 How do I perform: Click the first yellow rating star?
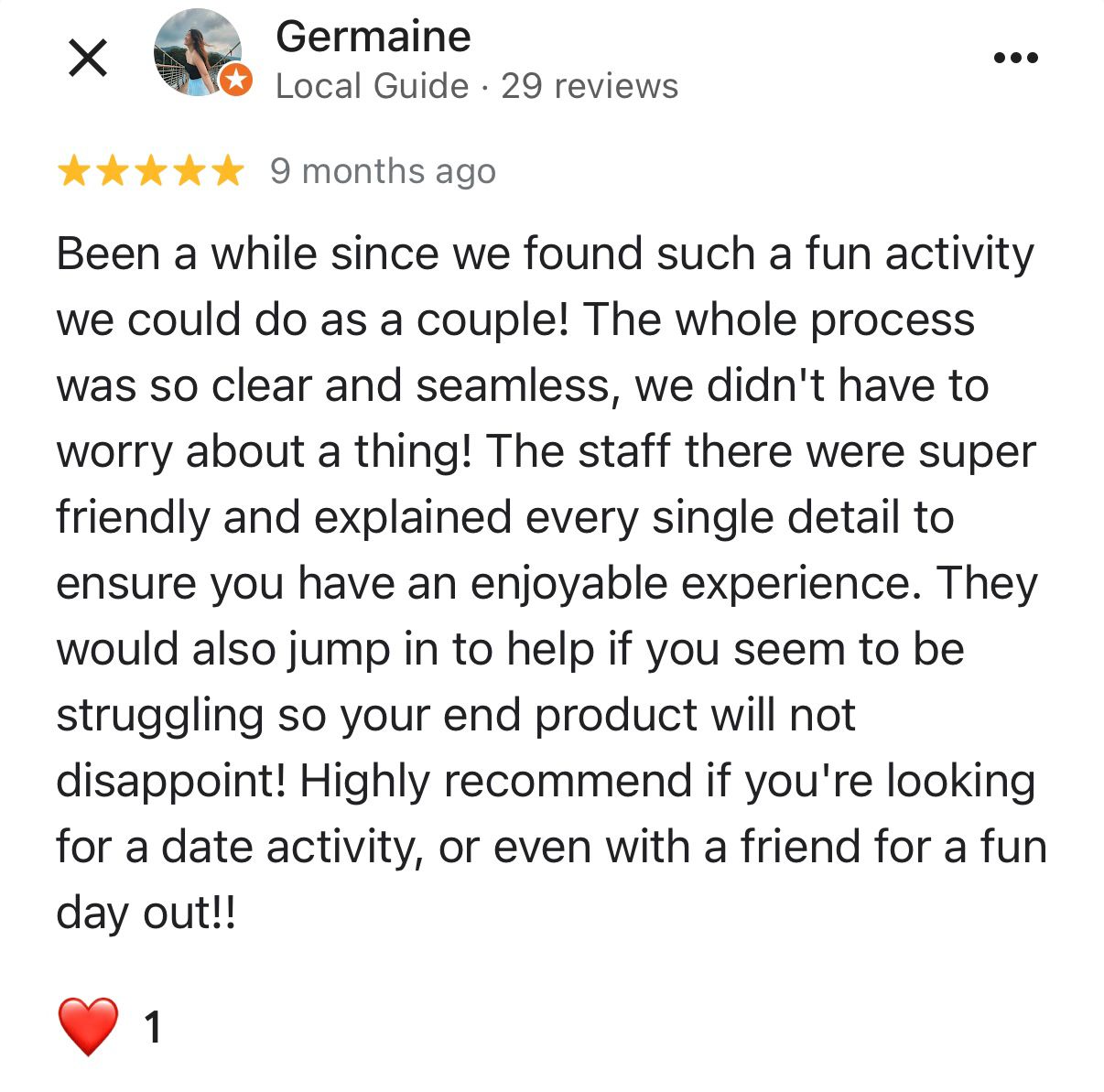73,171
